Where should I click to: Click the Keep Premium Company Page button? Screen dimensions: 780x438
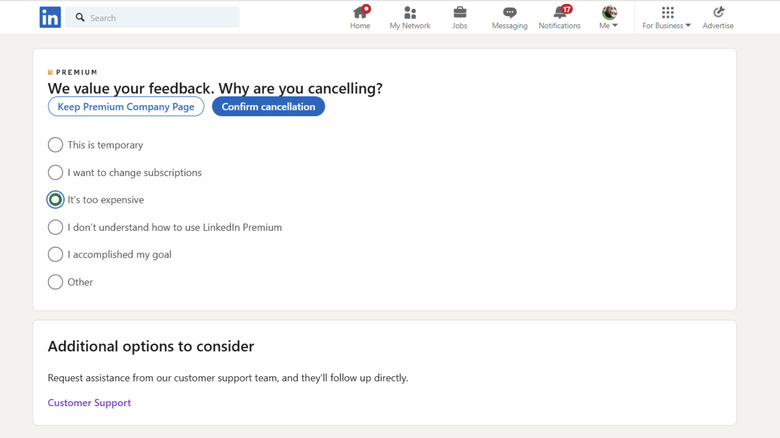[x=126, y=107]
